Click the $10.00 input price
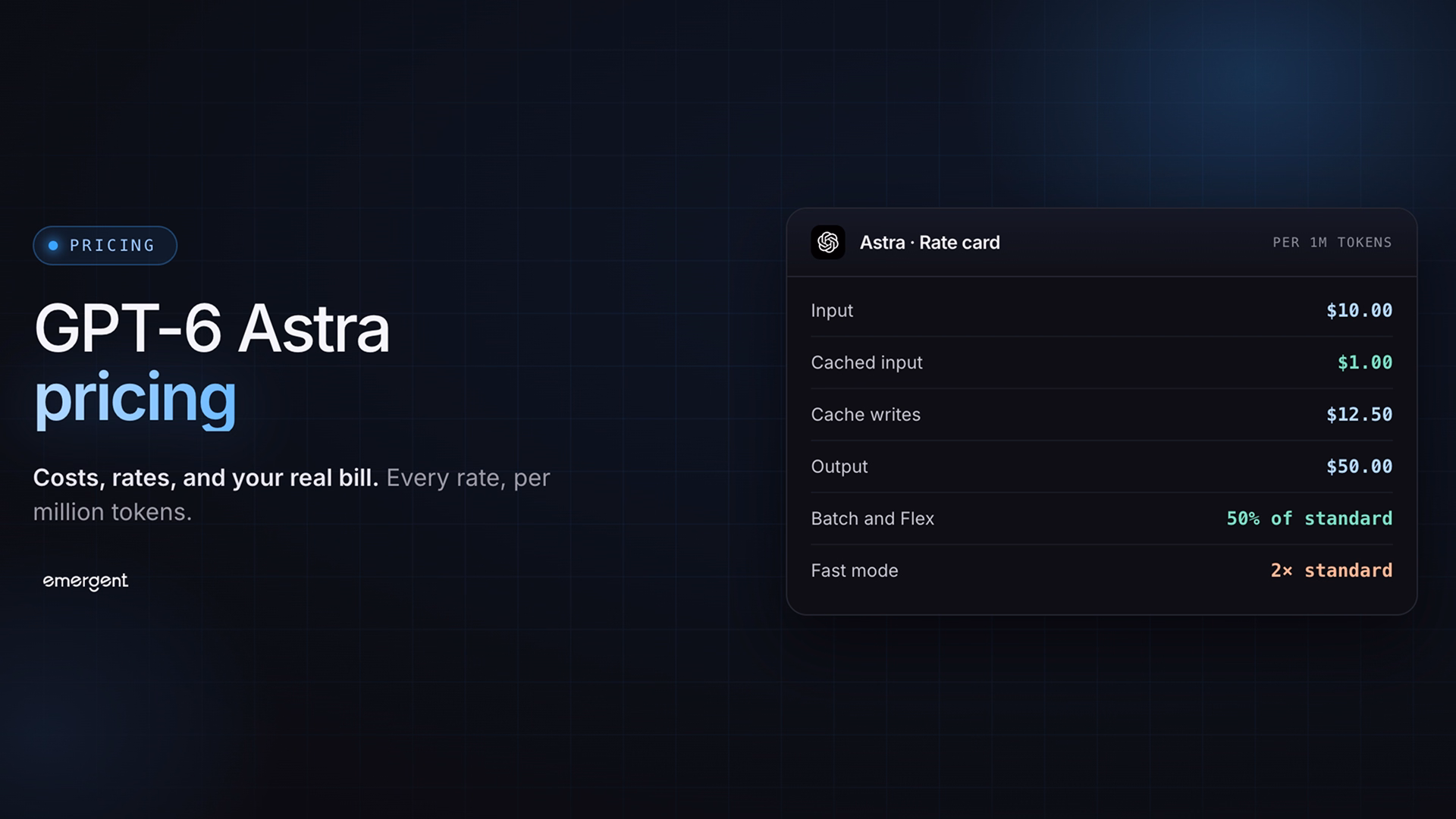1456x819 pixels. [x=1359, y=311]
